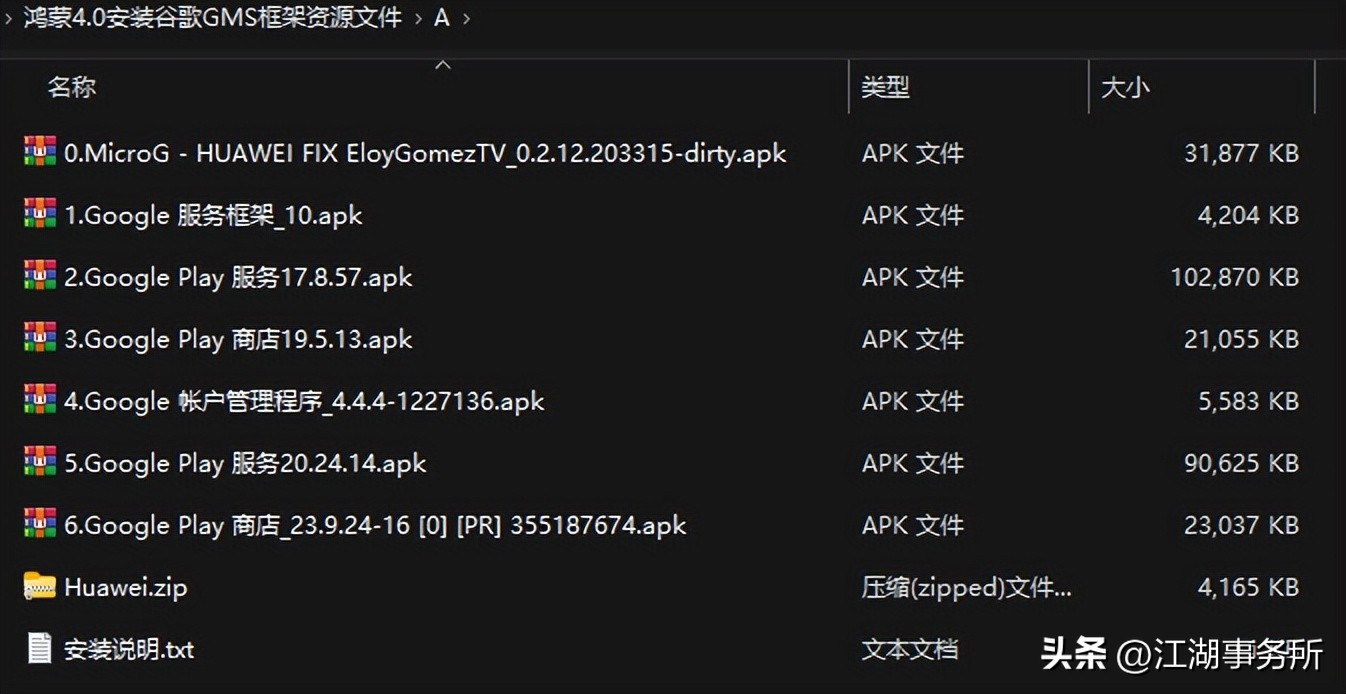1346x694 pixels.
Task: Sort files by the 类型 column header
Action: (x=886, y=87)
